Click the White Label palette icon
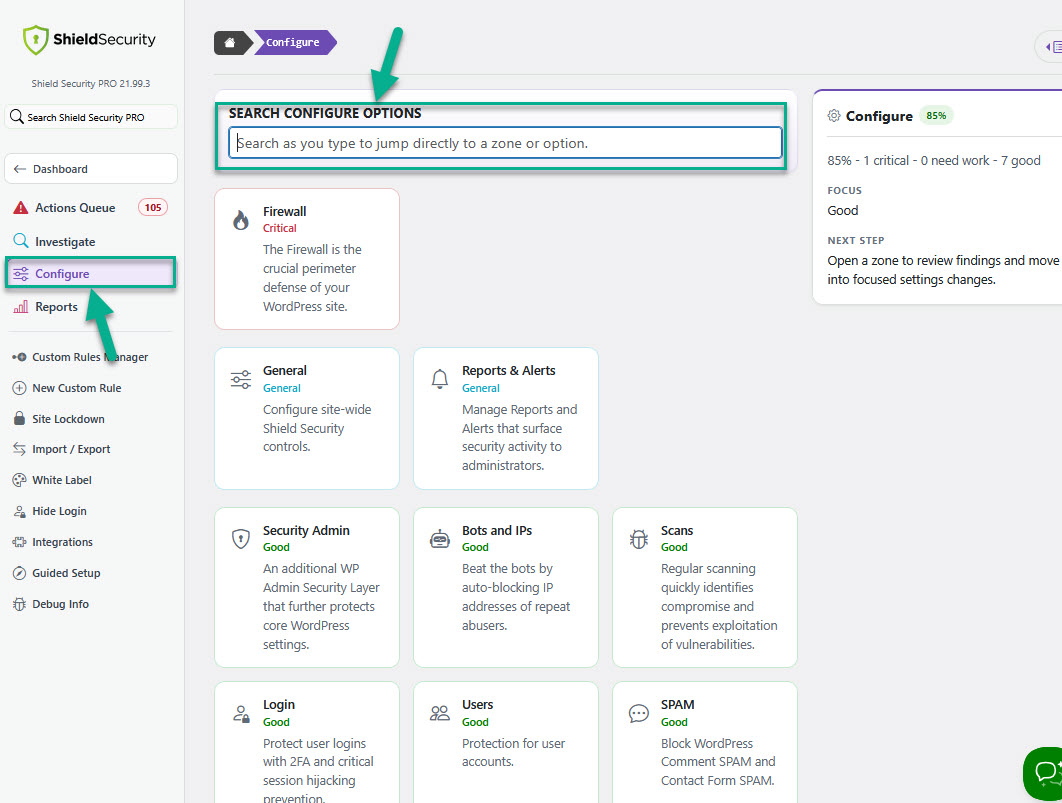The image size is (1062, 803). coord(19,480)
